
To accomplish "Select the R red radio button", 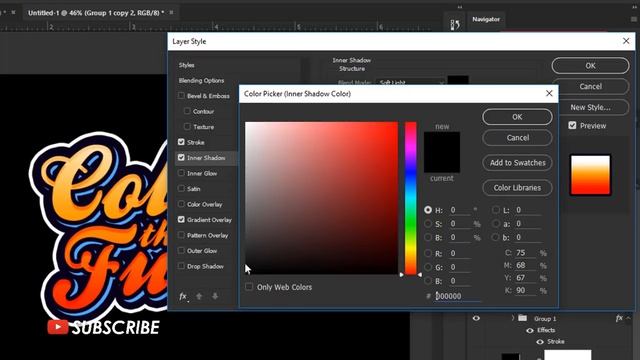I will [428, 253].
